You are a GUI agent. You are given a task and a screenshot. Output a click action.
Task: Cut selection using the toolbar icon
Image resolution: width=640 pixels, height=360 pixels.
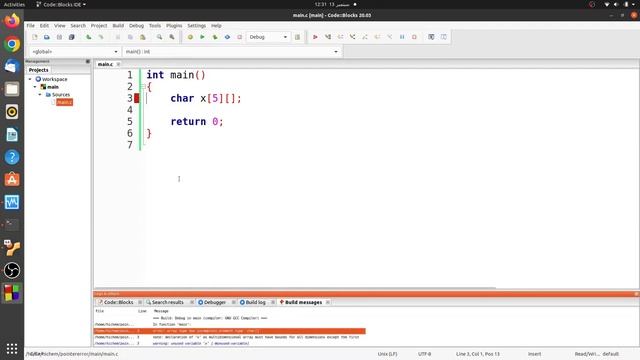click(118, 37)
